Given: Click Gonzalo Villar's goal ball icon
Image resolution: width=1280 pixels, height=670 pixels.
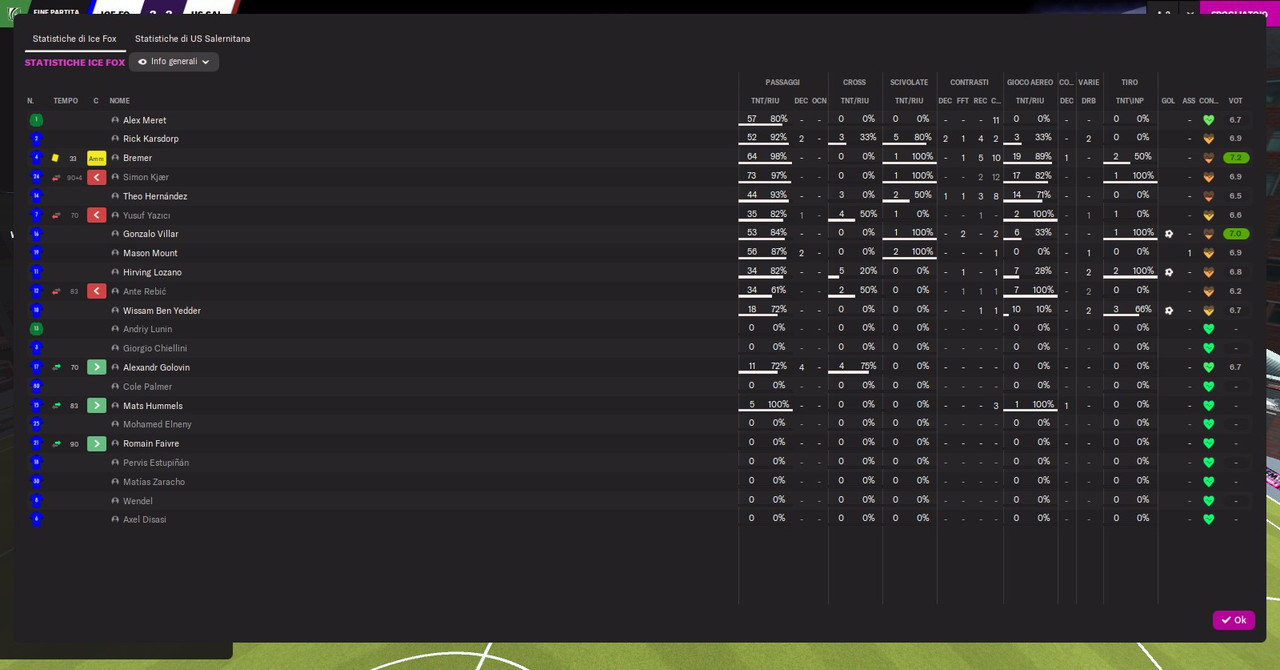Looking at the screenshot, I should tap(1168, 234).
